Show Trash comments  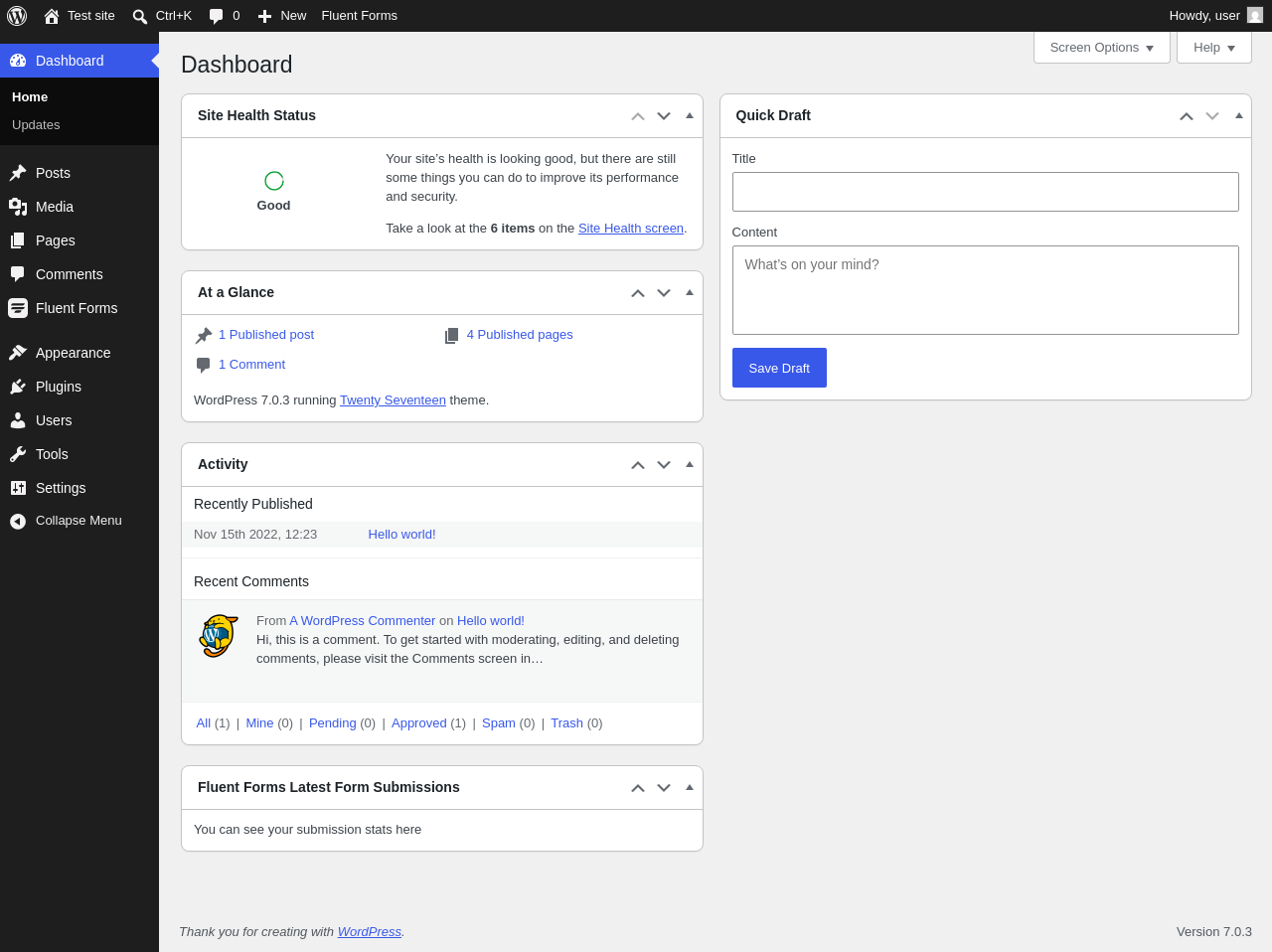[567, 723]
